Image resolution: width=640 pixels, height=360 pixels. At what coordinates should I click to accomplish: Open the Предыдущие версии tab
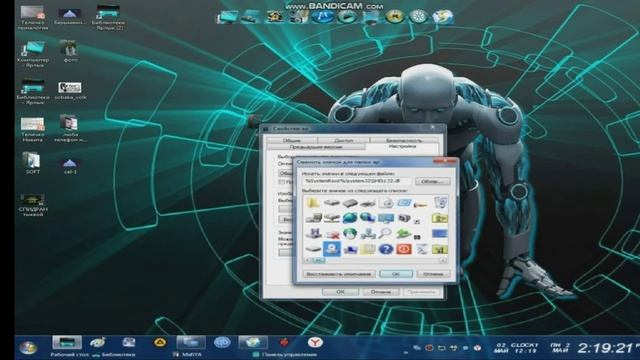tap(316, 147)
